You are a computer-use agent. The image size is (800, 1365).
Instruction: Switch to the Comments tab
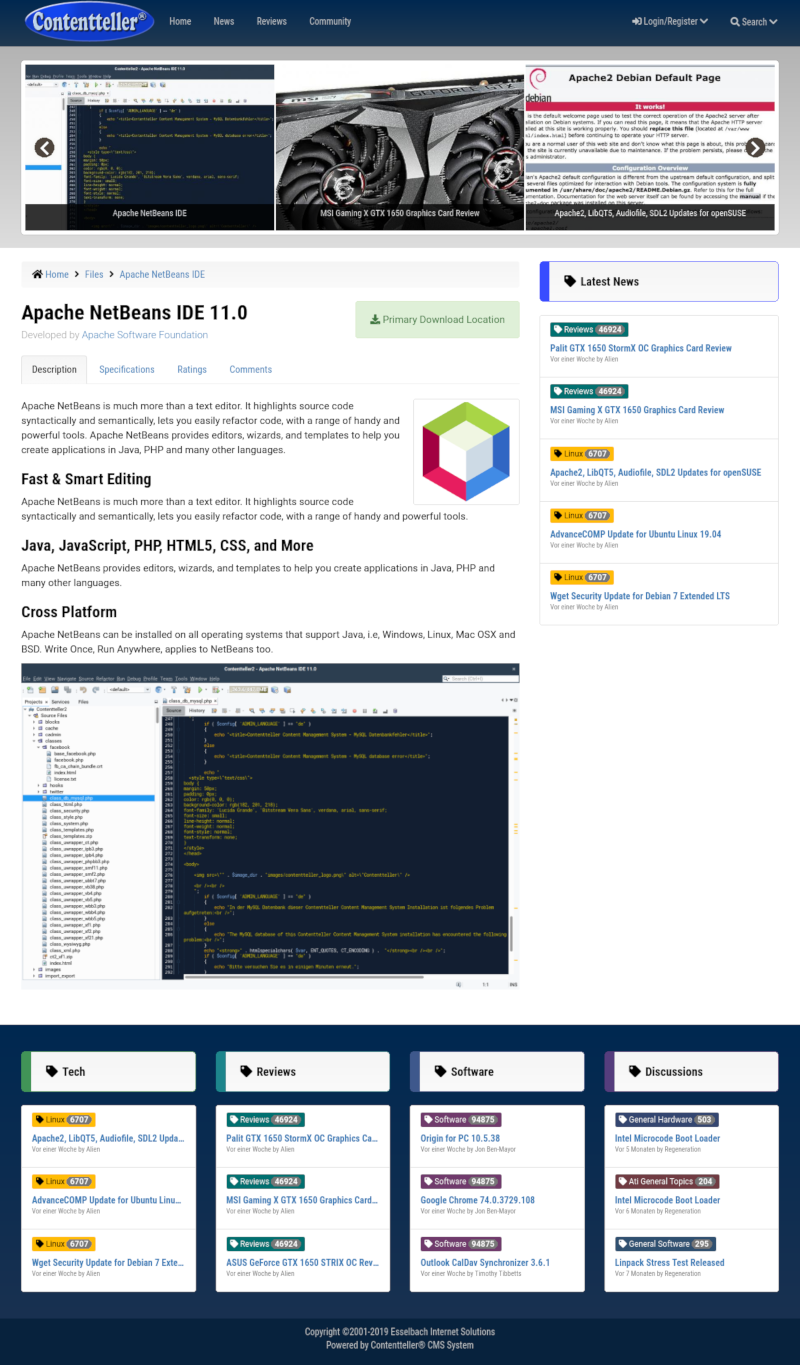[x=251, y=369]
